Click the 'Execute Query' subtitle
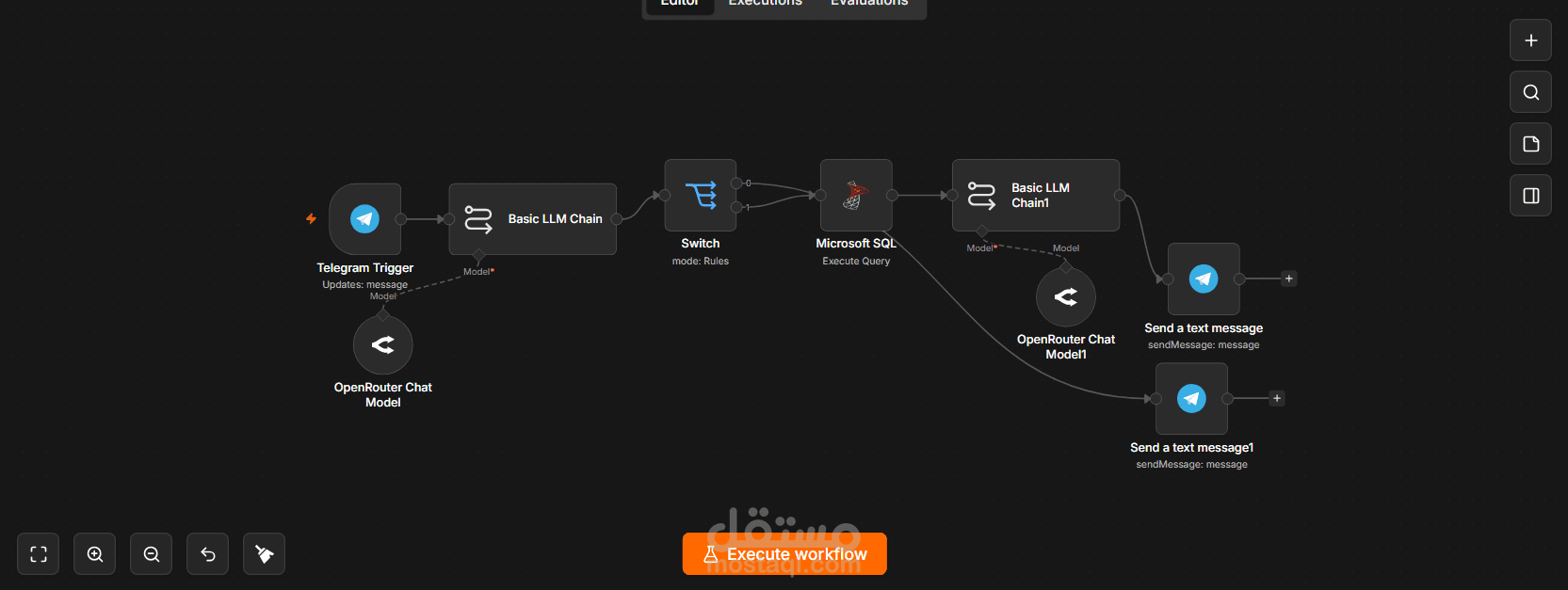Viewport: 1568px width, 590px height. click(856, 262)
